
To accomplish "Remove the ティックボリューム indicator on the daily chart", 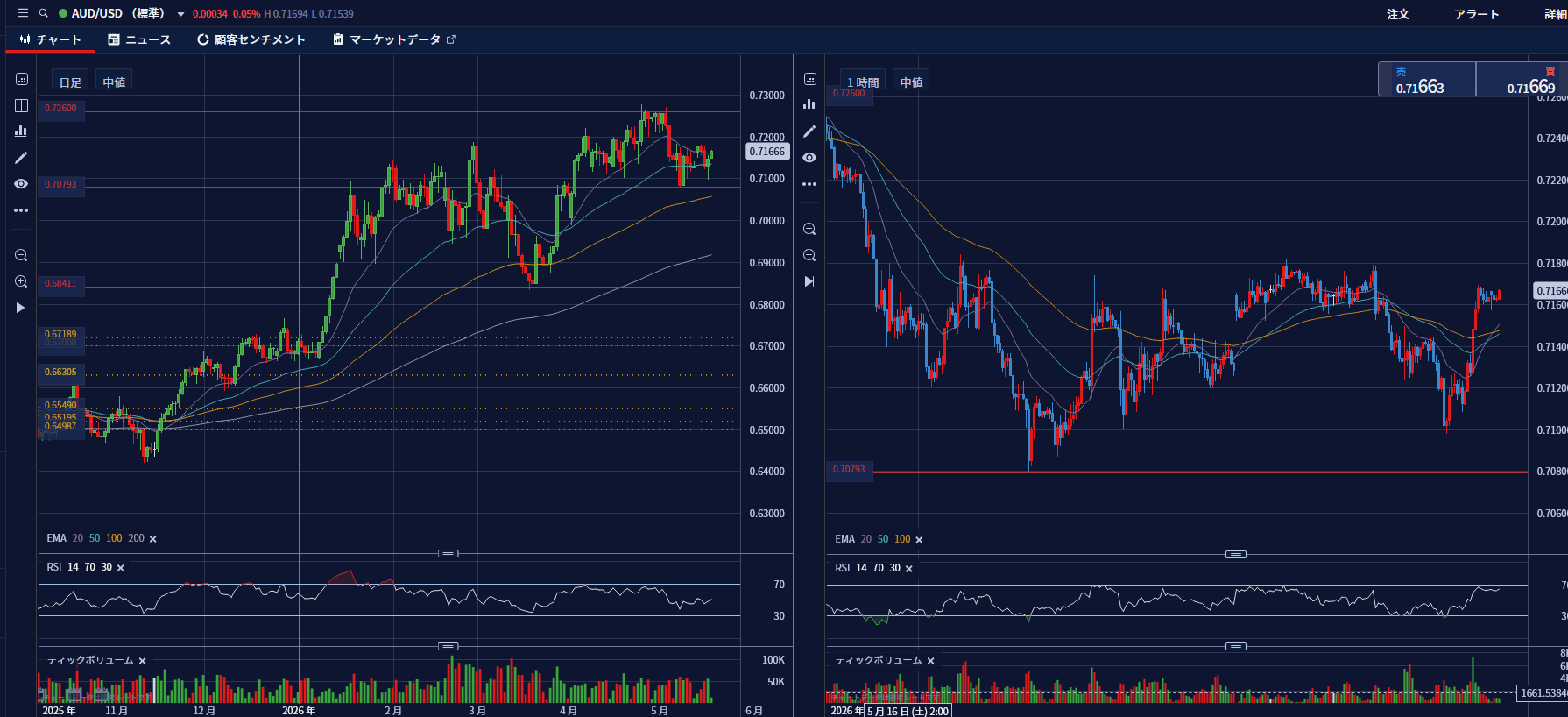I will coord(143,661).
